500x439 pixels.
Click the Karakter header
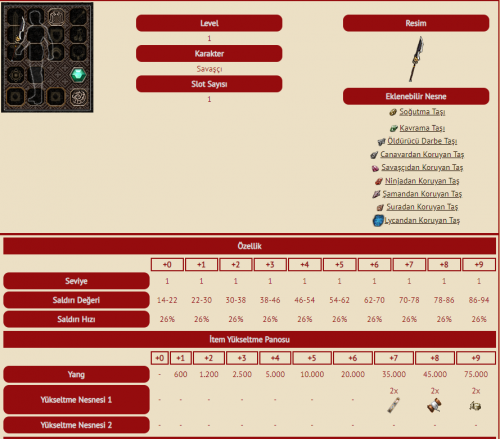(x=209, y=54)
